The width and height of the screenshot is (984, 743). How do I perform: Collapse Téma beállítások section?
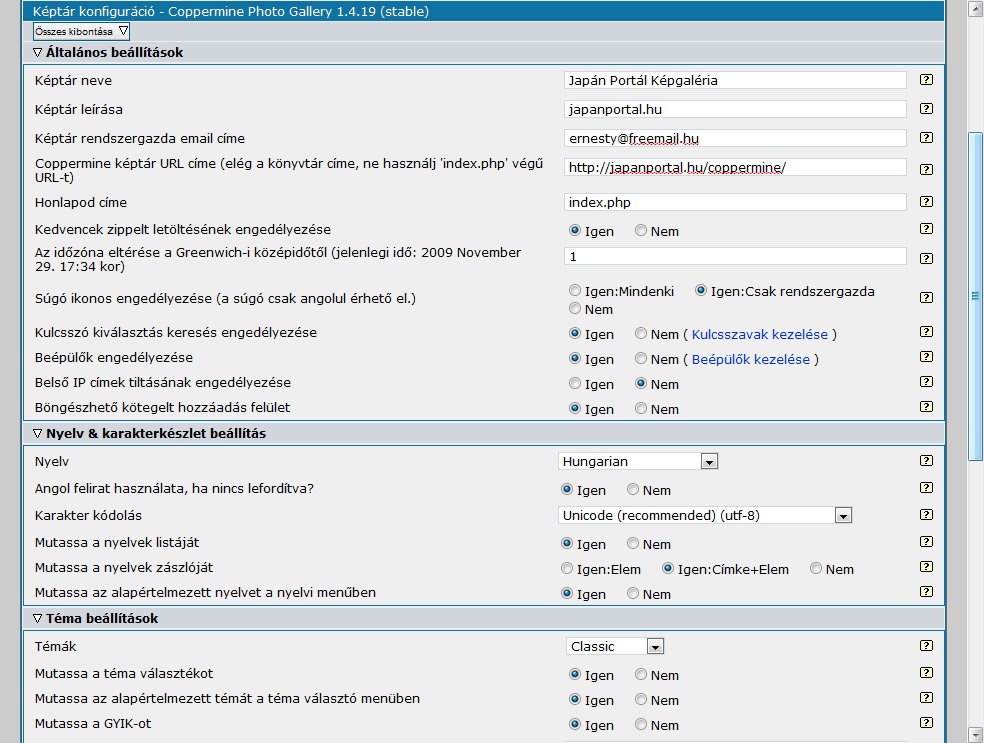click(37, 619)
